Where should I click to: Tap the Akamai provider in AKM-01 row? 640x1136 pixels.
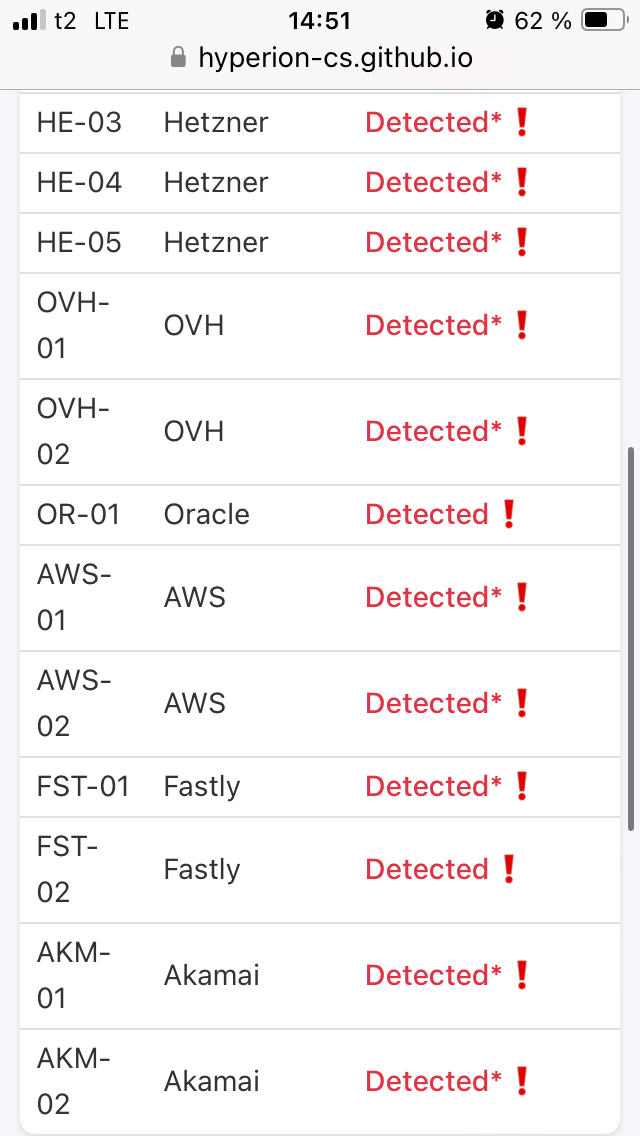click(x=212, y=975)
